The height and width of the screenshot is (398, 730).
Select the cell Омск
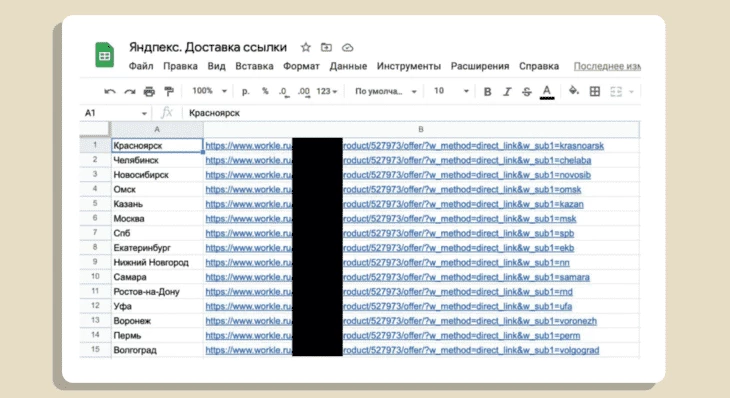tap(157, 189)
